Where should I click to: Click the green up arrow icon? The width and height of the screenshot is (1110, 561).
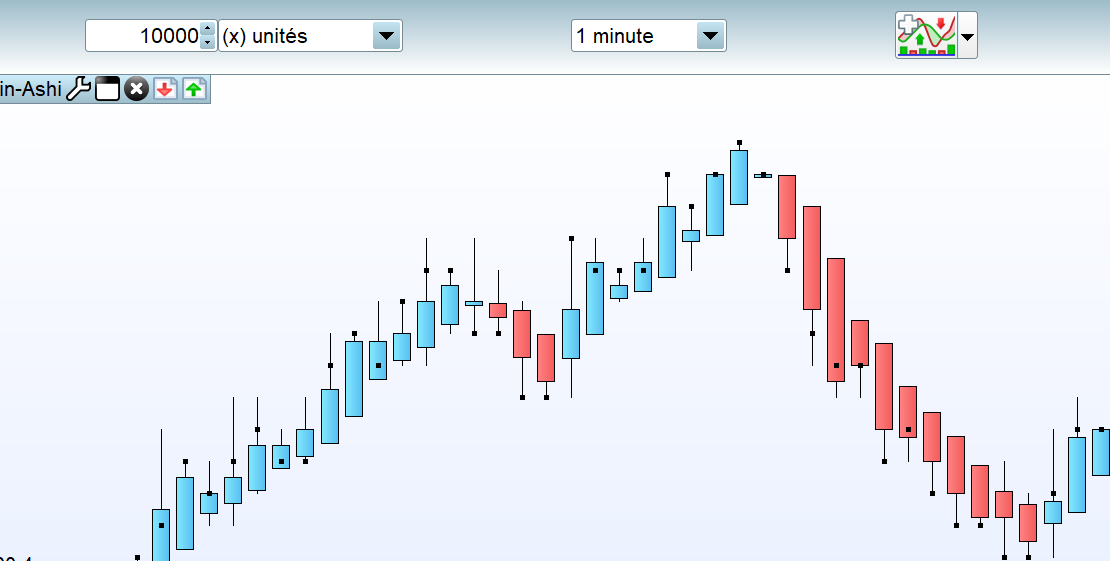click(194, 89)
